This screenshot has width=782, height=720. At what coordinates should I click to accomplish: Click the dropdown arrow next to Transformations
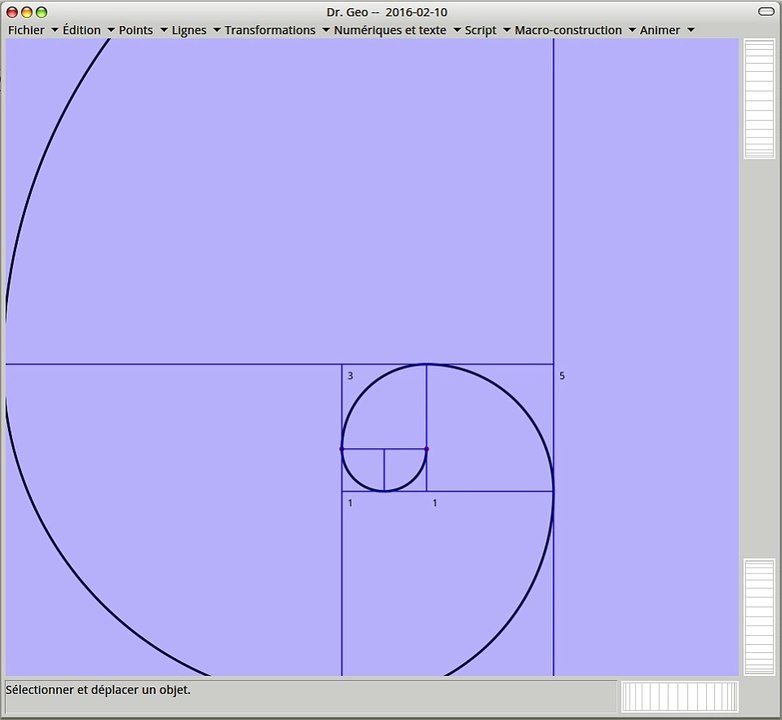(x=326, y=30)
